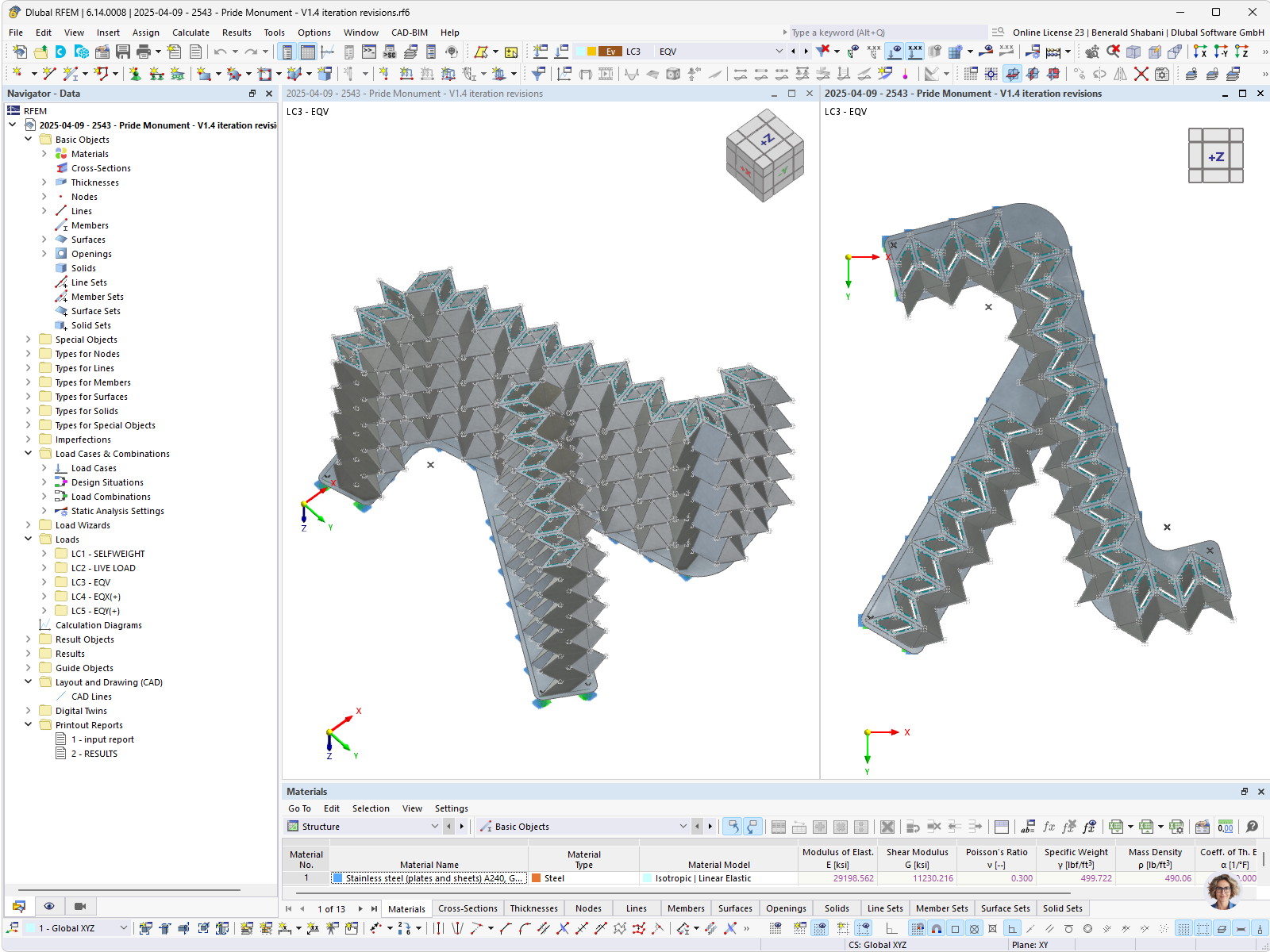
Task: Click Selection in Materials panel menu
Action: pos(371,808)
